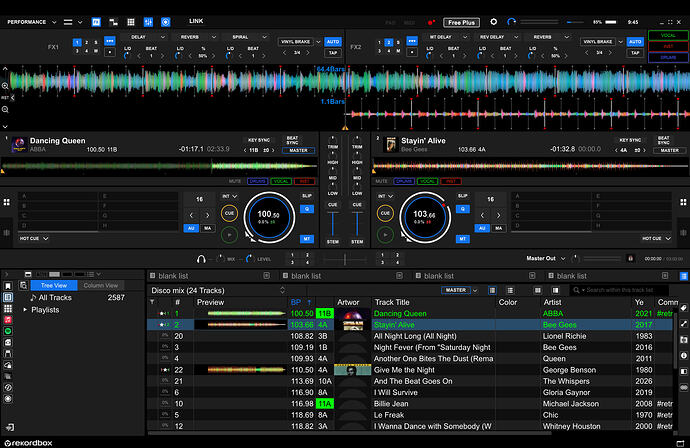This screenshot has height=448, width=690.
Task: Enable deck 1 auto loop AU button
Action: tap(191, 228)
